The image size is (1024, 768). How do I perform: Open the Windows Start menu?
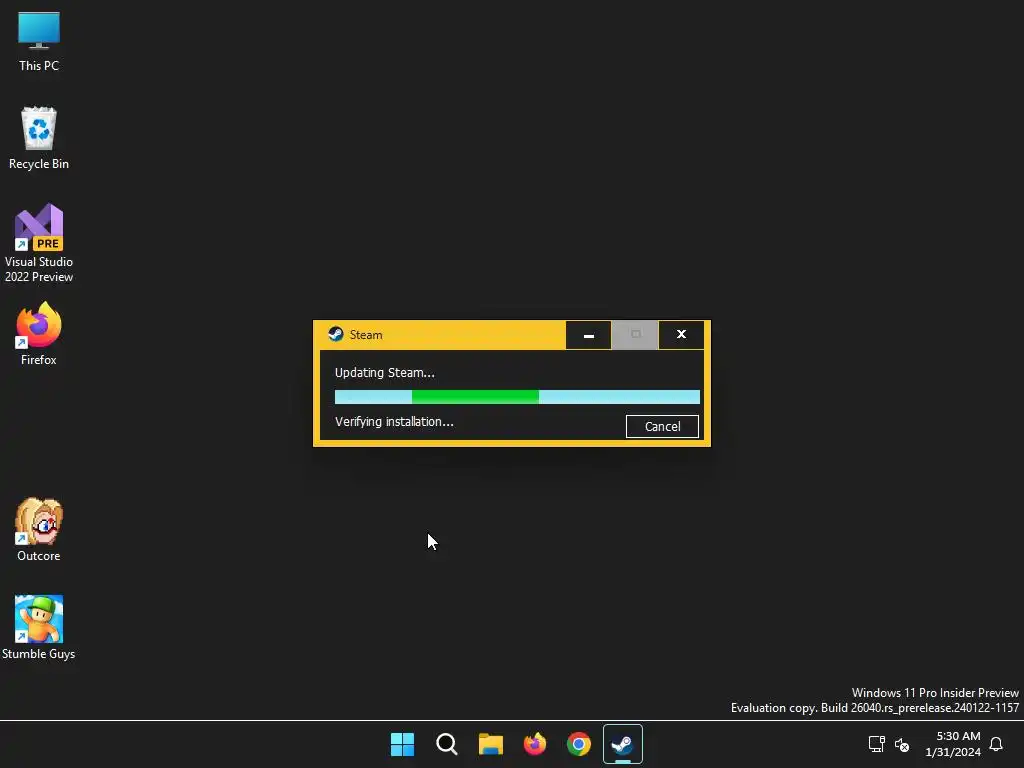point(402,744)
